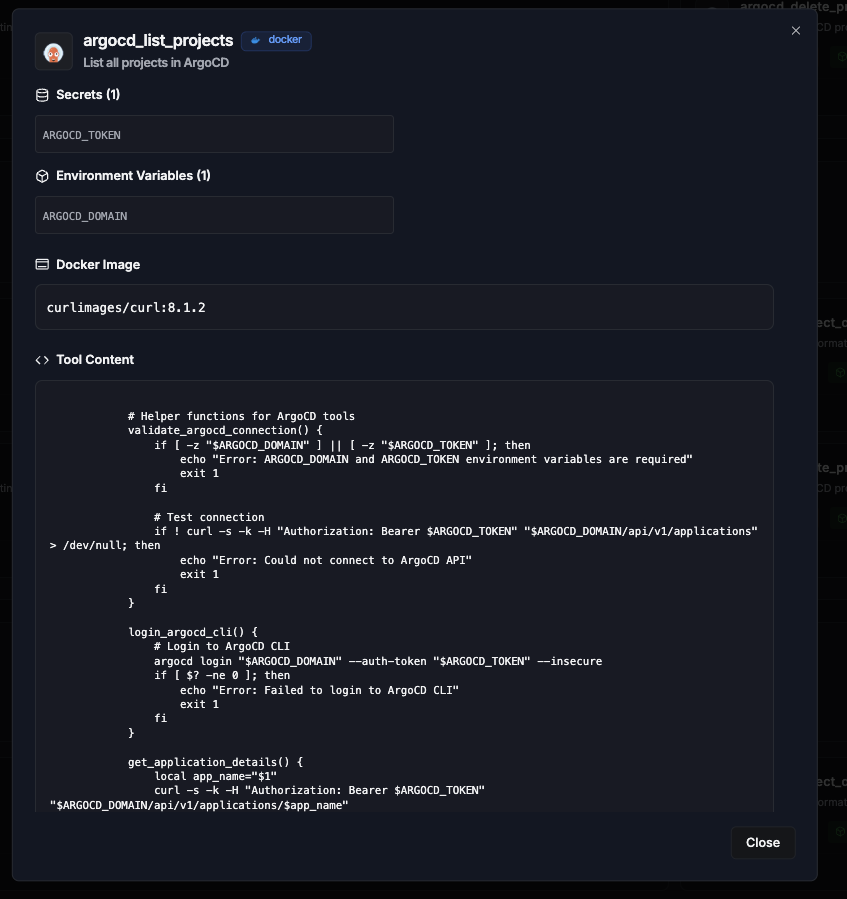847x899 pixels.
Task: Click the docker badge next to title
Action: [x=276, y=41]
